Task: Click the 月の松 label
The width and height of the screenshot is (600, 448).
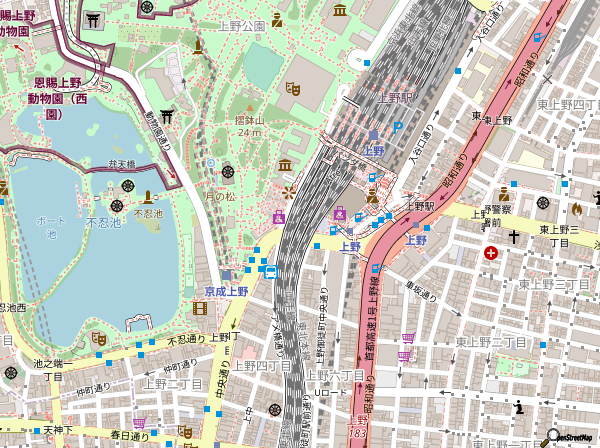Action: tap(220, 197)
